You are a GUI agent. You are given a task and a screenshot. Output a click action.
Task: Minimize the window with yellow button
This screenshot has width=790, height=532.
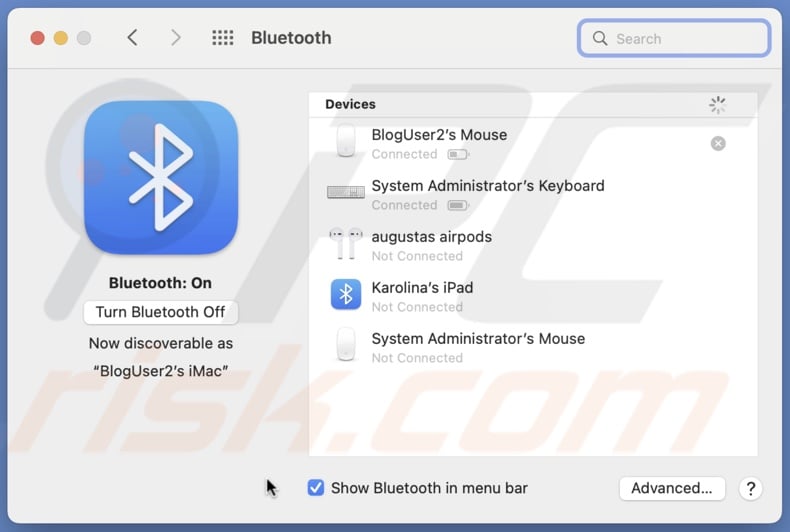pos(60,38)
